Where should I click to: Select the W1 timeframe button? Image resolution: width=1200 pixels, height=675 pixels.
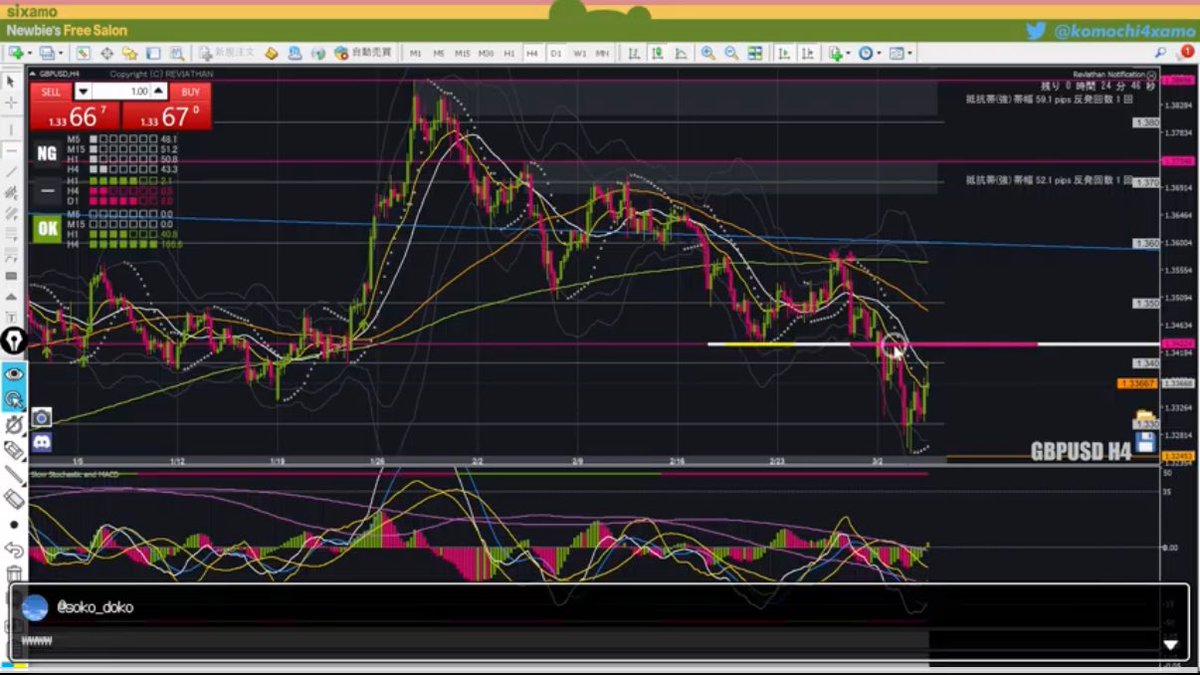coord(579,53)
